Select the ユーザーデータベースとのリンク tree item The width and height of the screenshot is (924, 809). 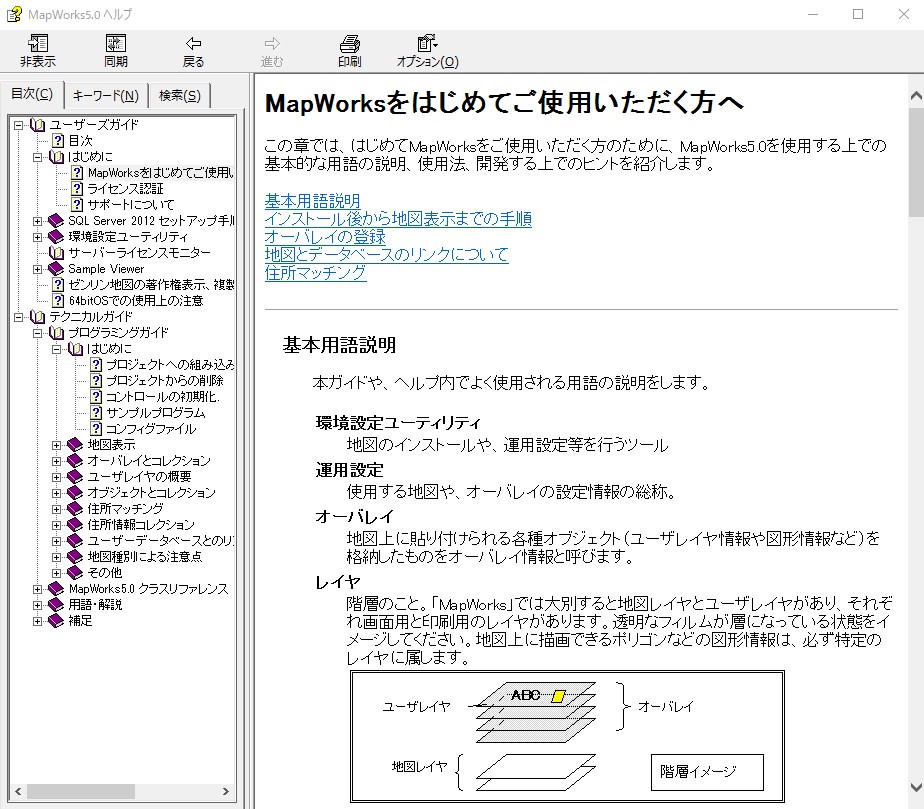click(160, 540)
